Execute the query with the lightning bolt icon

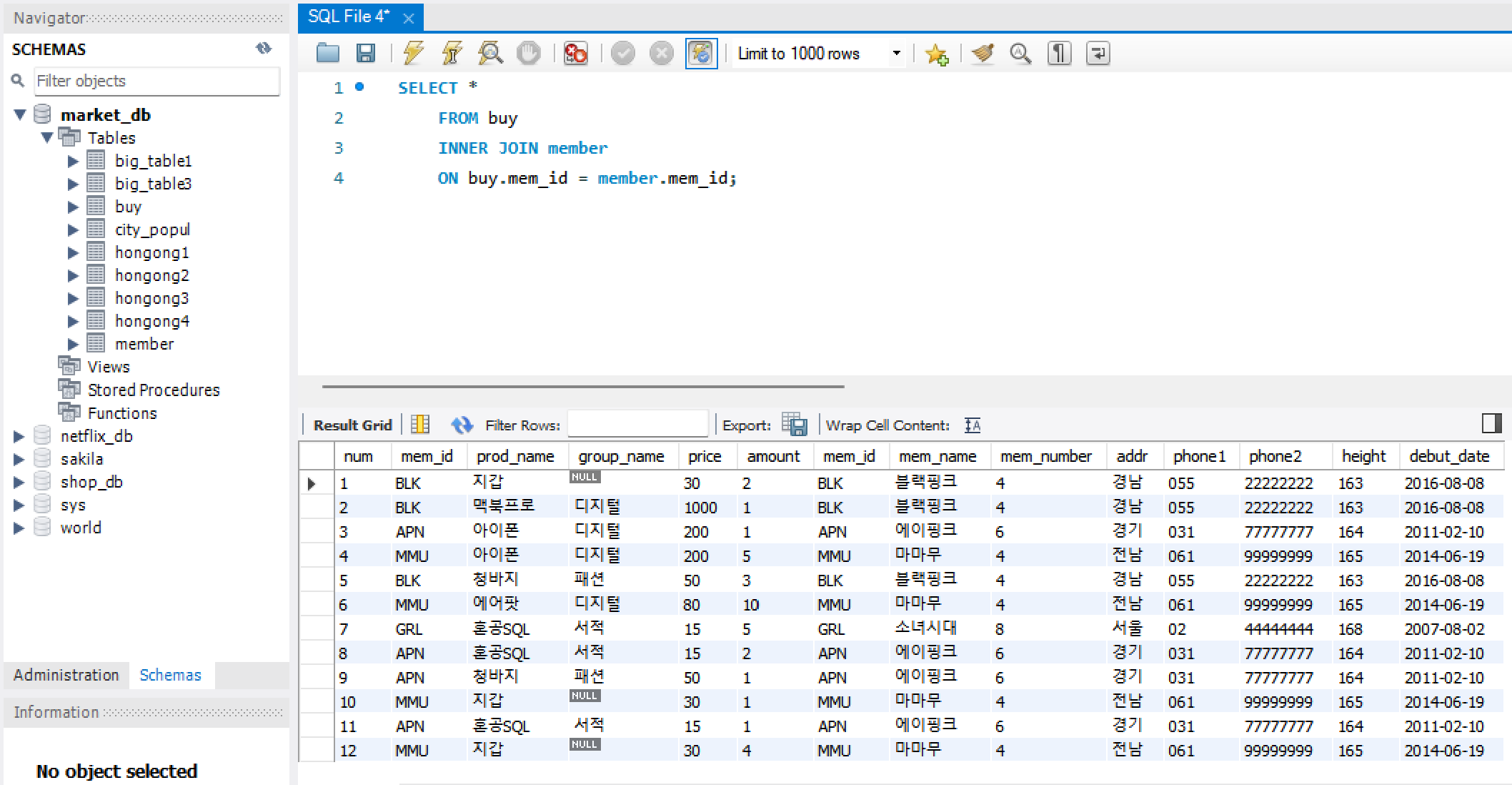[413, 54]
